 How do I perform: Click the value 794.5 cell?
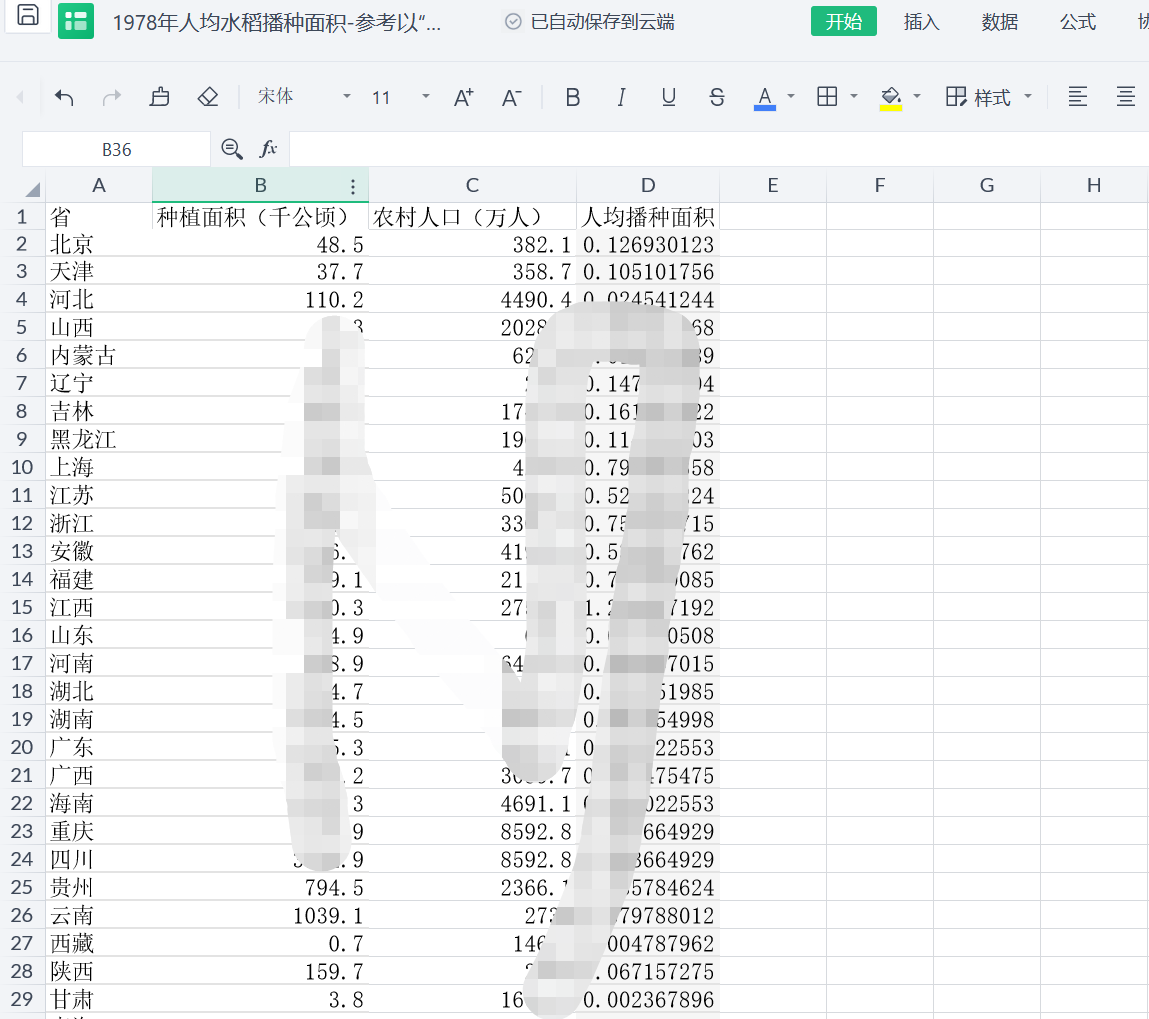[x=260, y=888]
